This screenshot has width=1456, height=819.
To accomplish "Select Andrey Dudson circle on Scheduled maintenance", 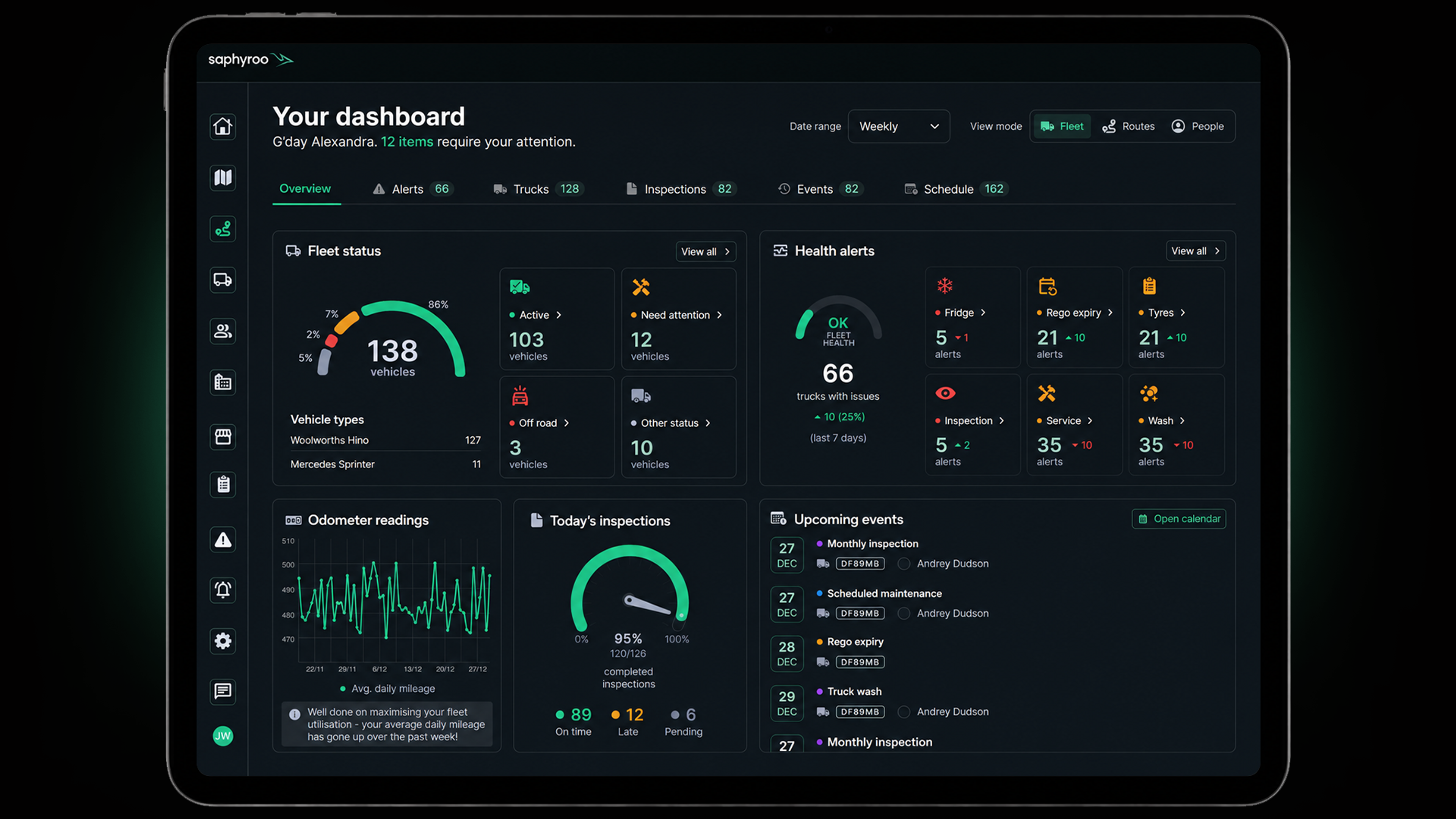I will [x=904, y=613].
